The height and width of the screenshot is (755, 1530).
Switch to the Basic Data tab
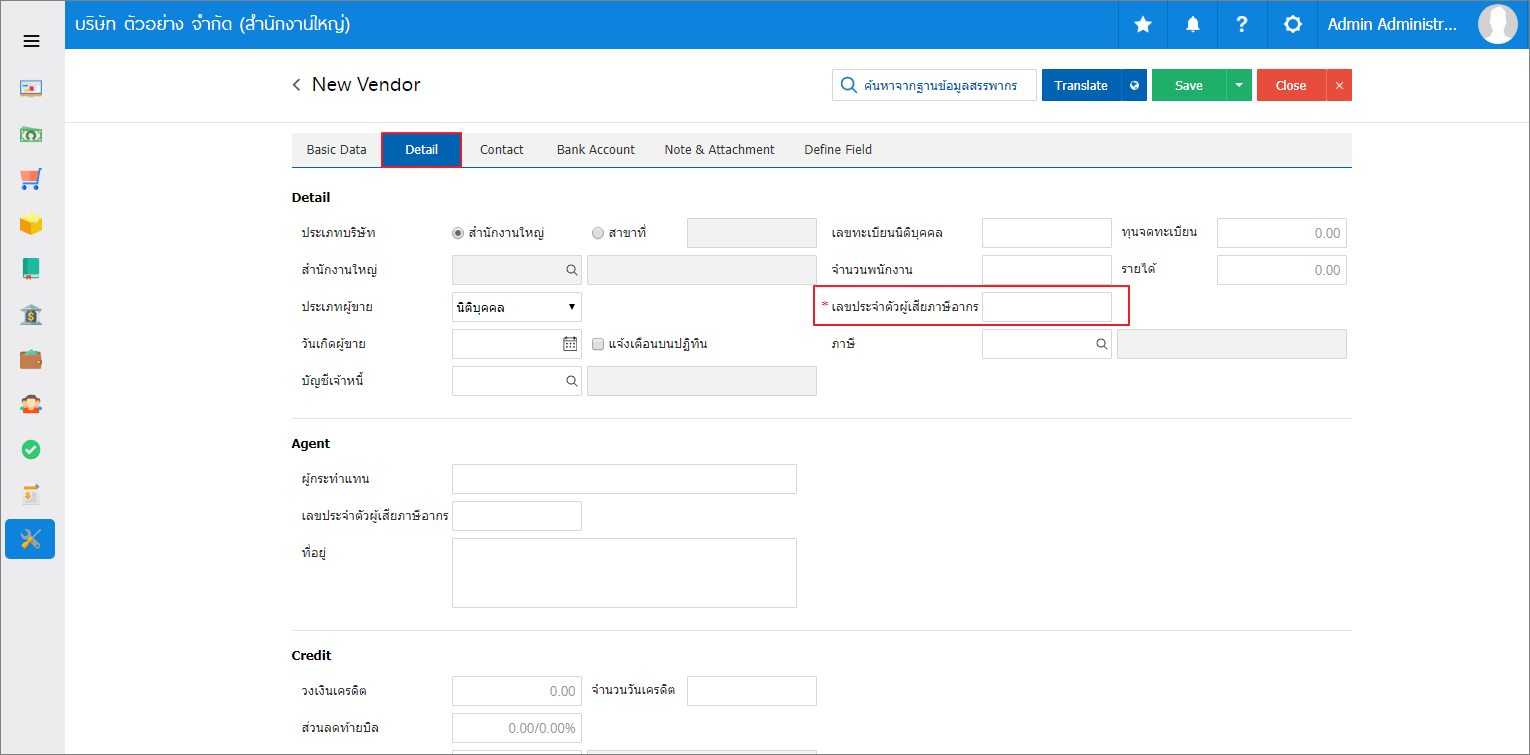click(336, 149)
